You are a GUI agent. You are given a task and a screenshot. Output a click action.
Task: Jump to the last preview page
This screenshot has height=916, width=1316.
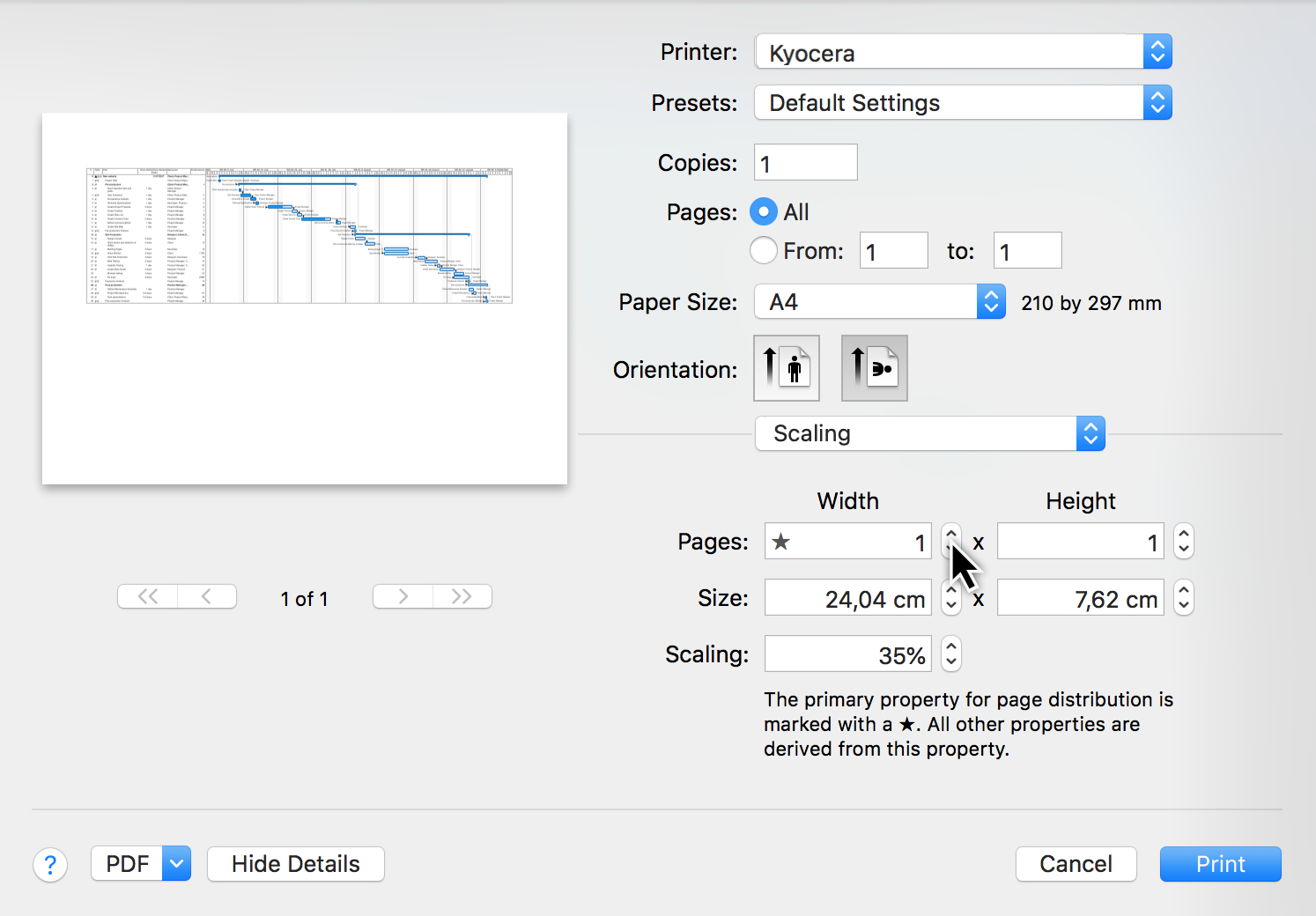tap(462, 596)
